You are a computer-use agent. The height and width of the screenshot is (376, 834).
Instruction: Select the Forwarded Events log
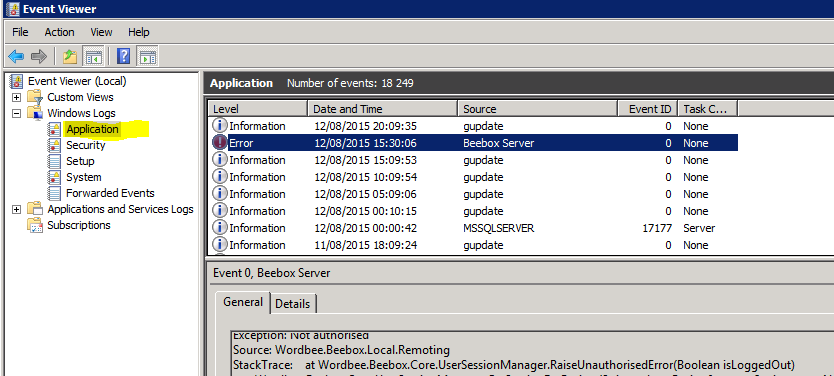(x=110, y=193)
